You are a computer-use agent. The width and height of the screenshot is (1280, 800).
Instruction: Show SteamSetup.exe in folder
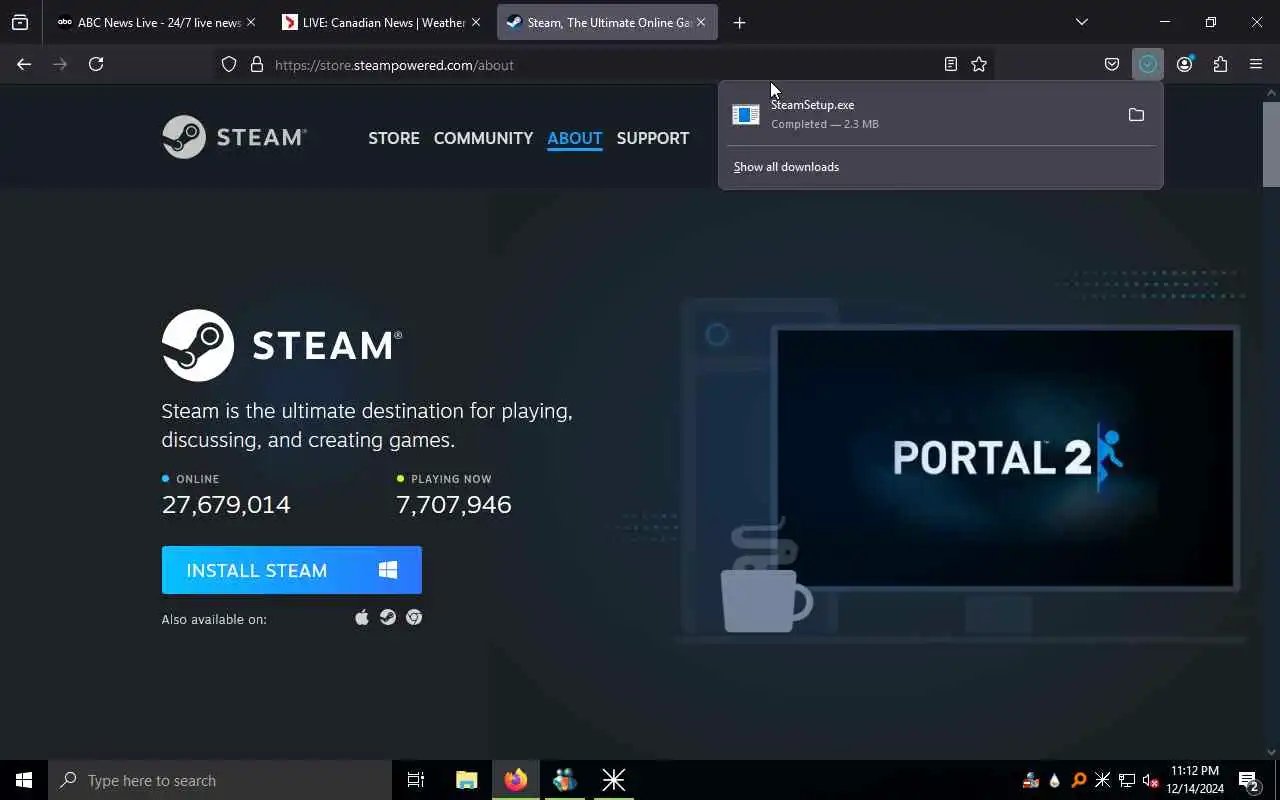point(1136,115)
